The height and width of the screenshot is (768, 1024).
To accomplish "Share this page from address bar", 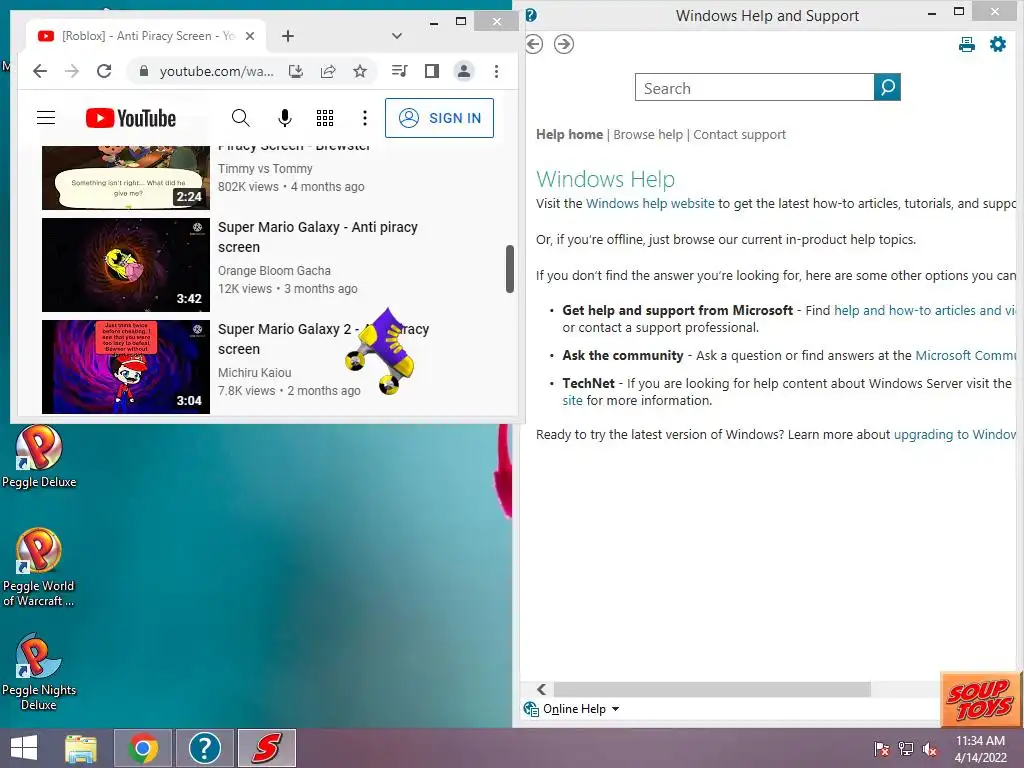I will coord(328,71).
